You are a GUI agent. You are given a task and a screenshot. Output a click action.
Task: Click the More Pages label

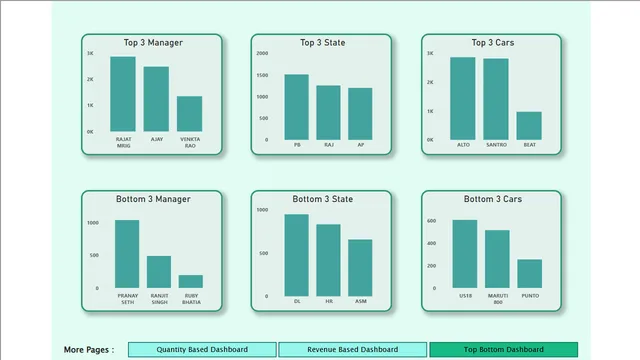coord(89,350)
